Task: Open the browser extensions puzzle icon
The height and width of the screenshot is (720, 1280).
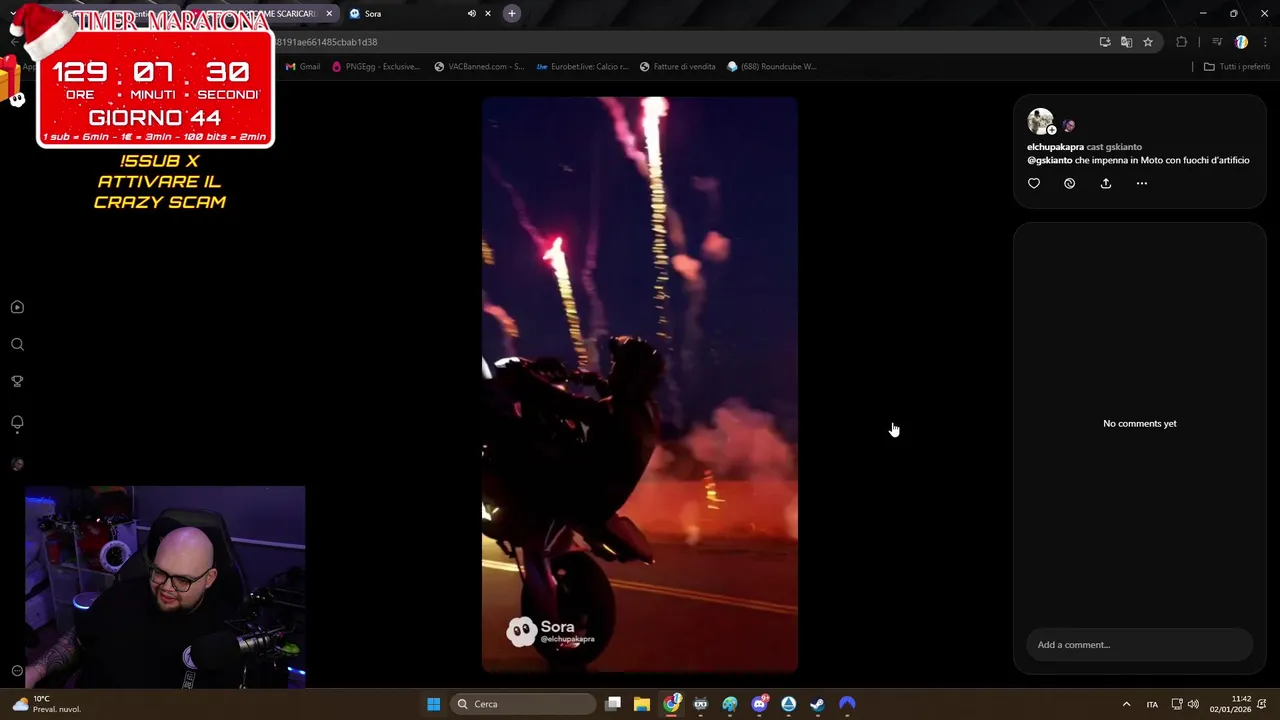Action: [1182, 42]
